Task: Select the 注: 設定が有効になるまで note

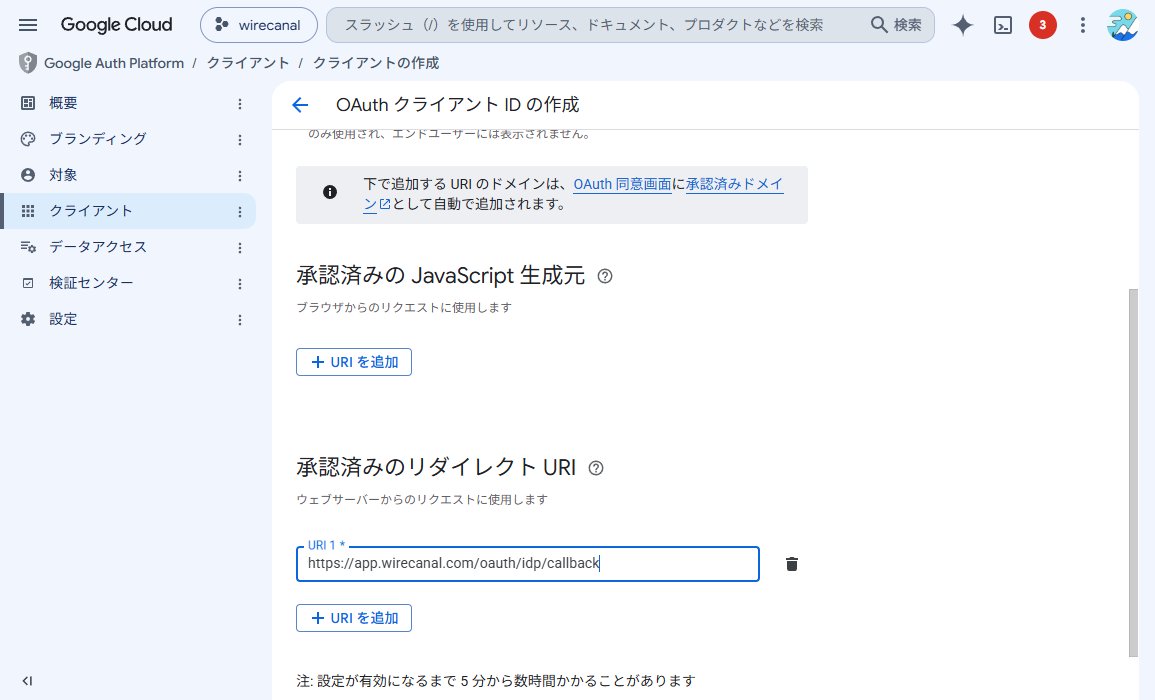Action: [x=496, y=680]
